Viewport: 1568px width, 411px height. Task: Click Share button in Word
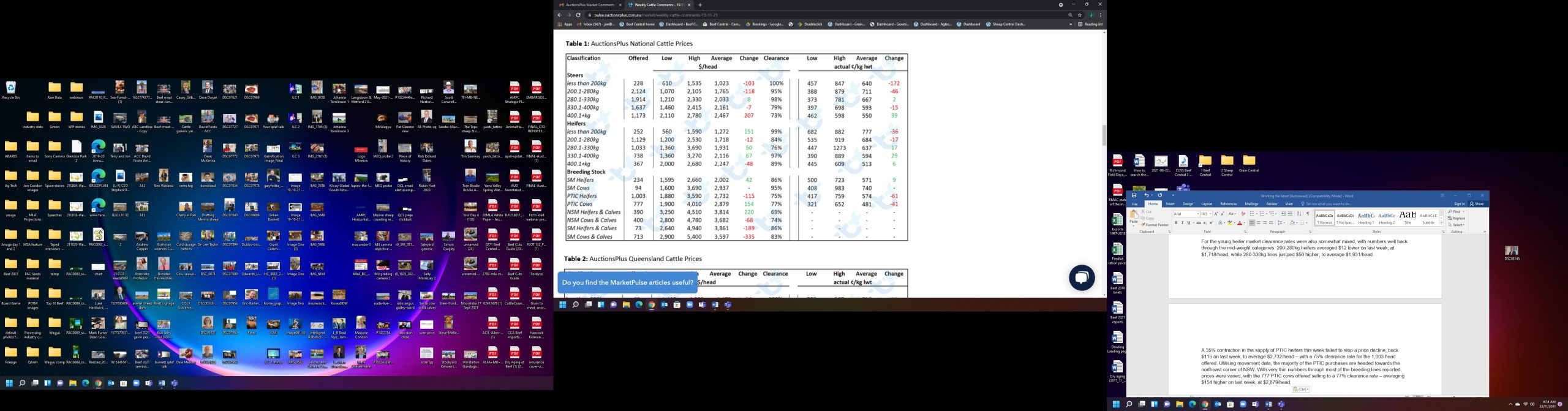(x=1477, y=204)
